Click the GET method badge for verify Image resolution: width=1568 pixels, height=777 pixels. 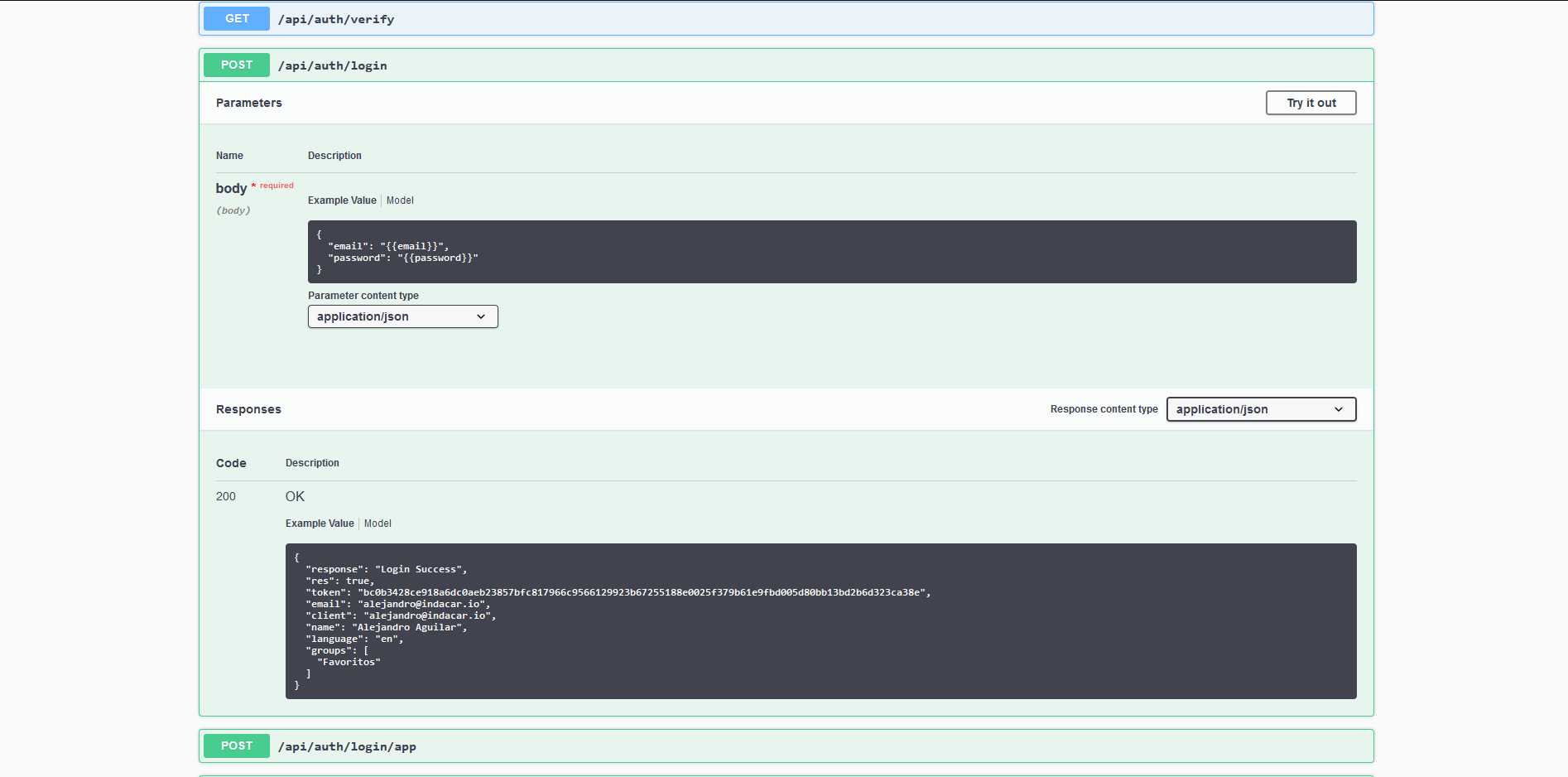[x=237, y=18]
